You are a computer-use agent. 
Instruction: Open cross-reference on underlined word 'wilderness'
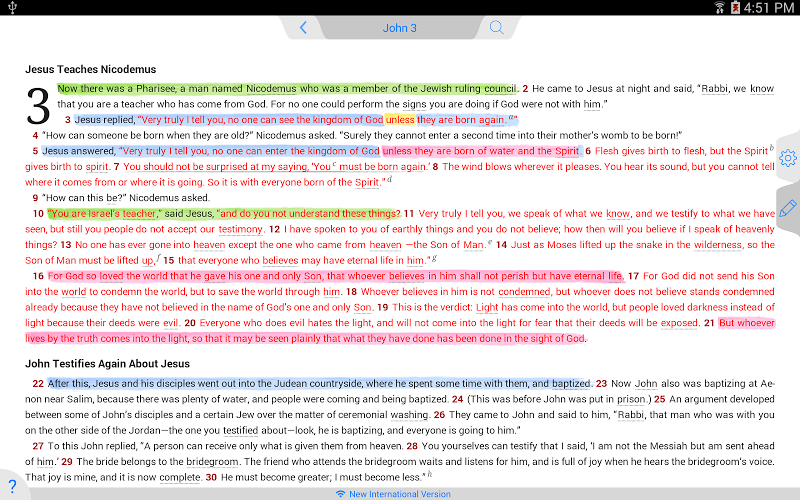click(717, 245)
